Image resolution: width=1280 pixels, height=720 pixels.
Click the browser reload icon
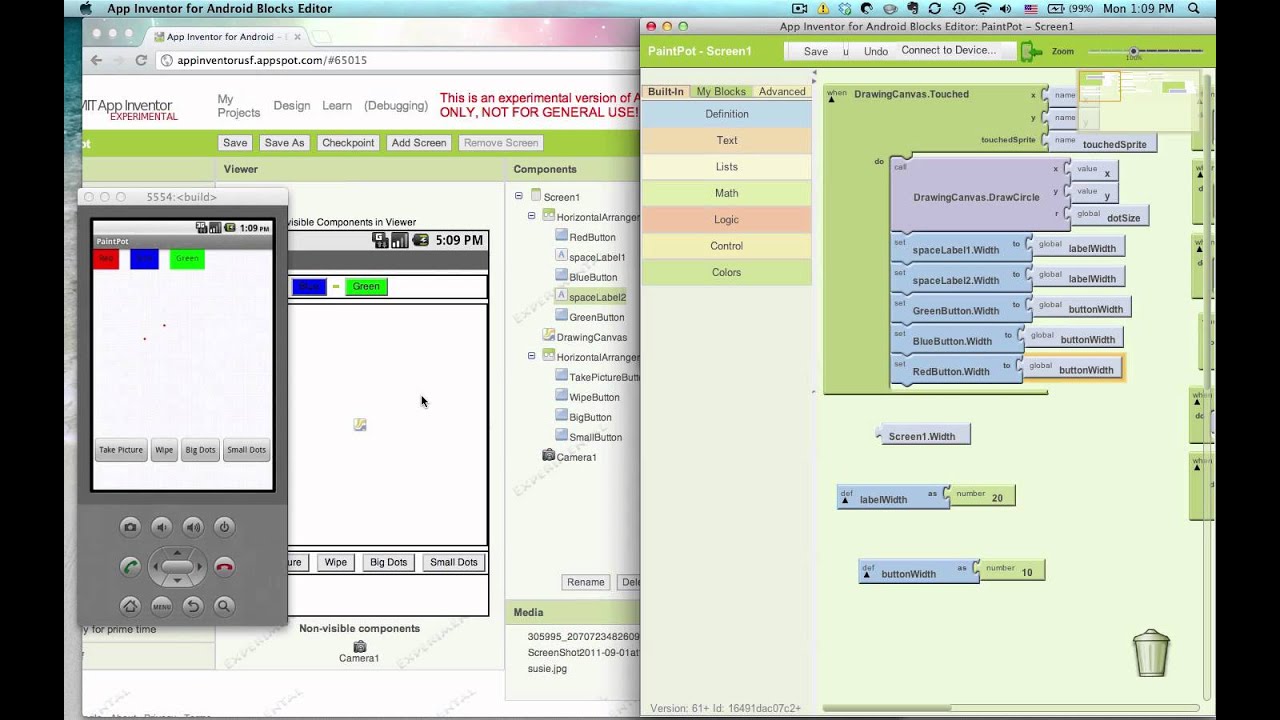[x=141, y=60]
